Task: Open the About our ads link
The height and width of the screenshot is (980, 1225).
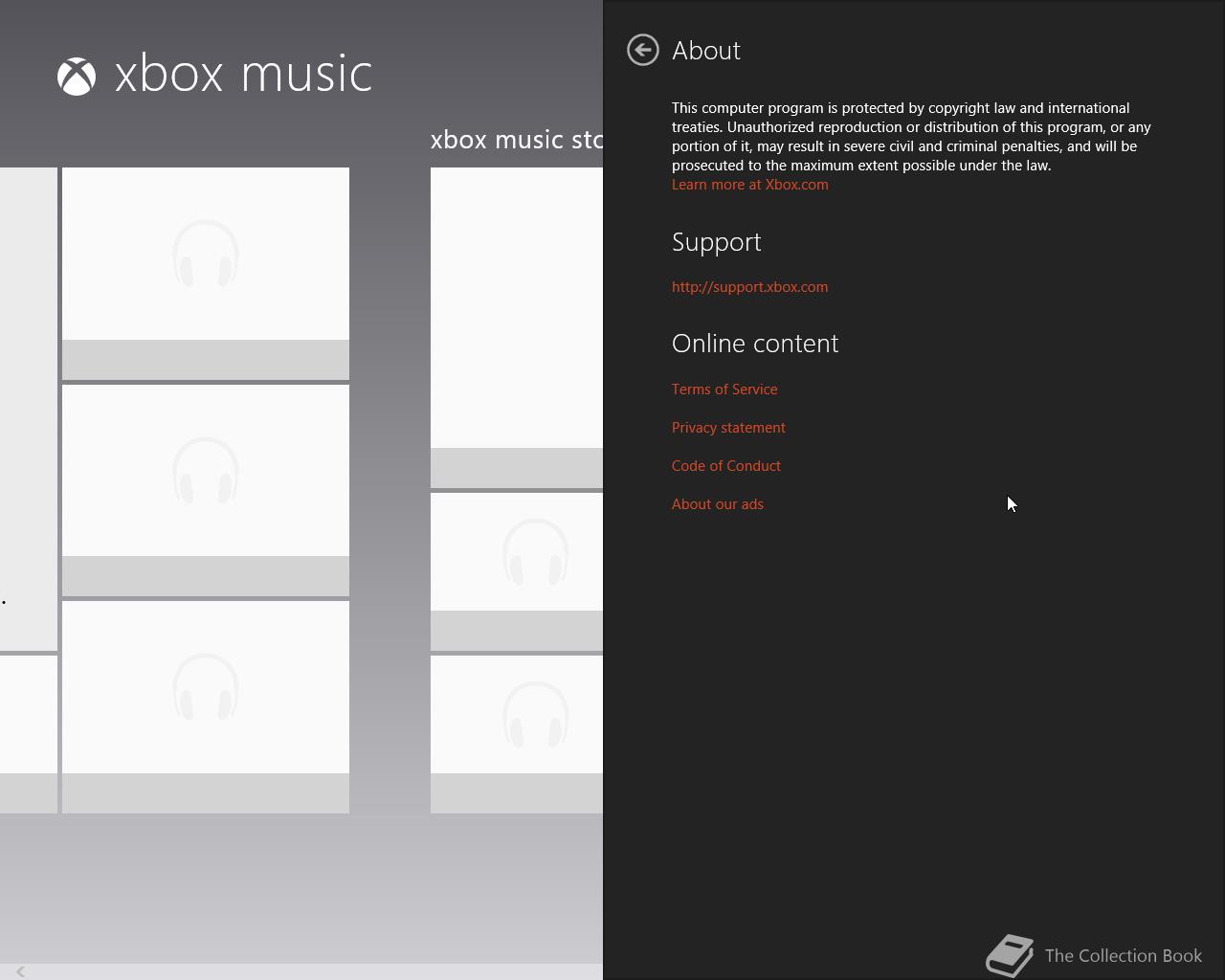Action: coord(718,504)
